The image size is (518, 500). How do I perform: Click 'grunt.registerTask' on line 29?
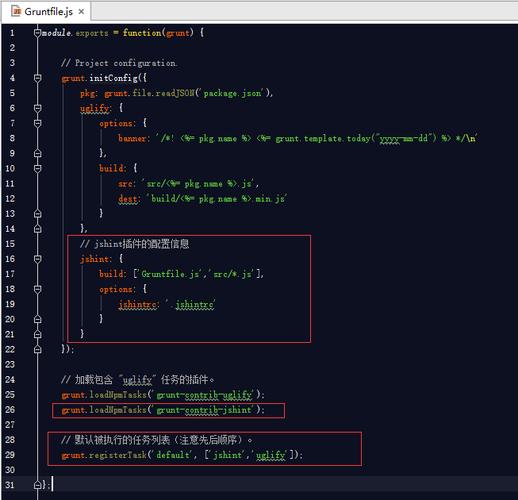(x=104, y=455)
